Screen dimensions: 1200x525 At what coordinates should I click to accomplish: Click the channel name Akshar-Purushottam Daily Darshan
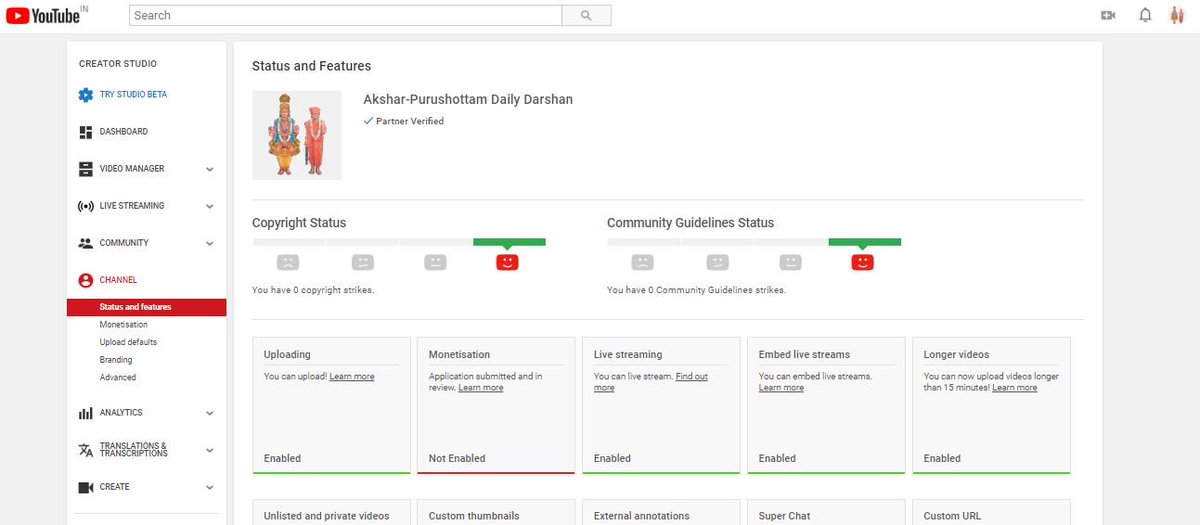pyautogui.click(x=468, y=100)
